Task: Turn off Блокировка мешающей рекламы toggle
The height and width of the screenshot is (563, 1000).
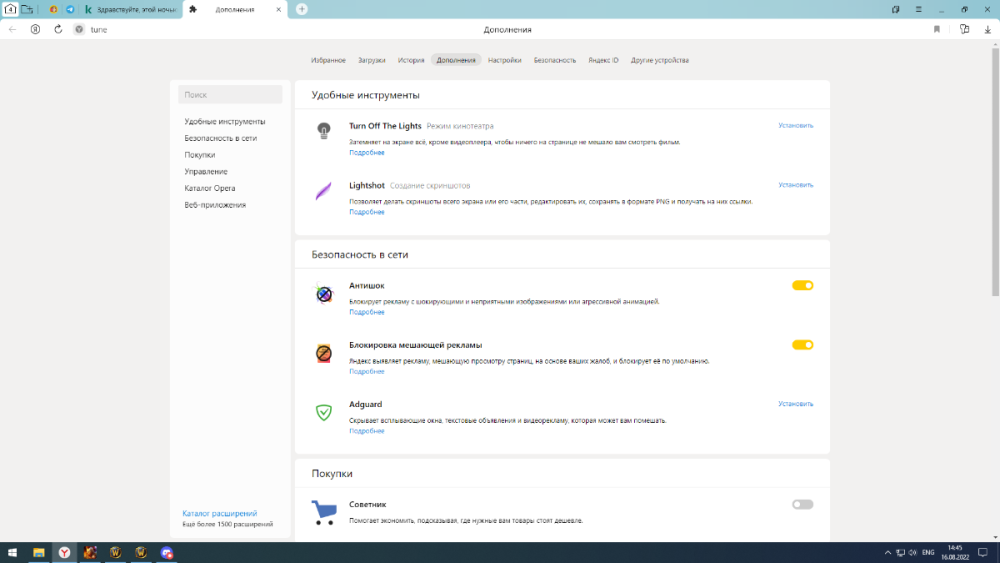Action: pyautogui.click(x=802, y=345)
